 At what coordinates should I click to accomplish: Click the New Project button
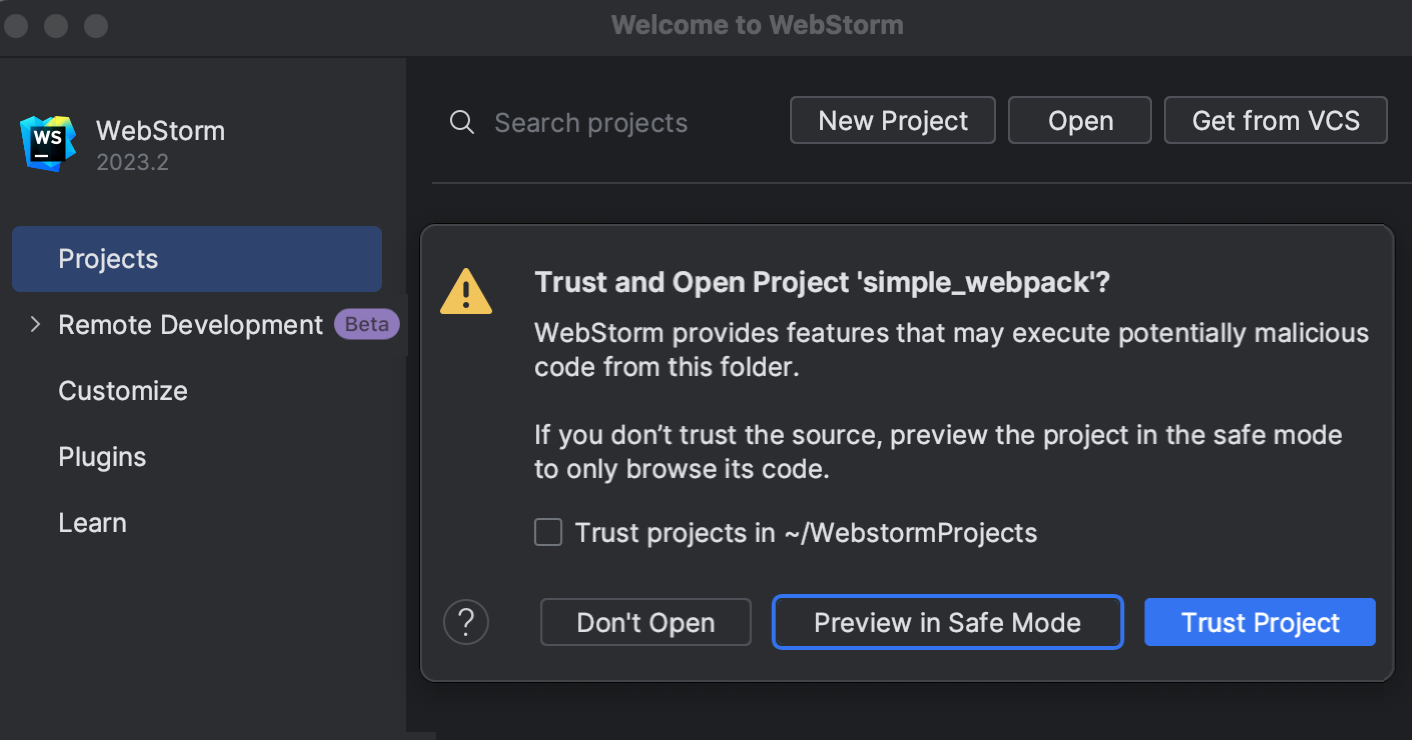click(892, 120)
